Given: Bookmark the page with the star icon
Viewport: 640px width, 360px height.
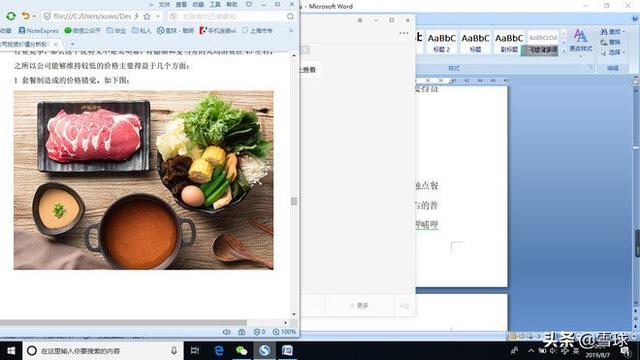Looking at the screenshot, I should pos(147,16).
